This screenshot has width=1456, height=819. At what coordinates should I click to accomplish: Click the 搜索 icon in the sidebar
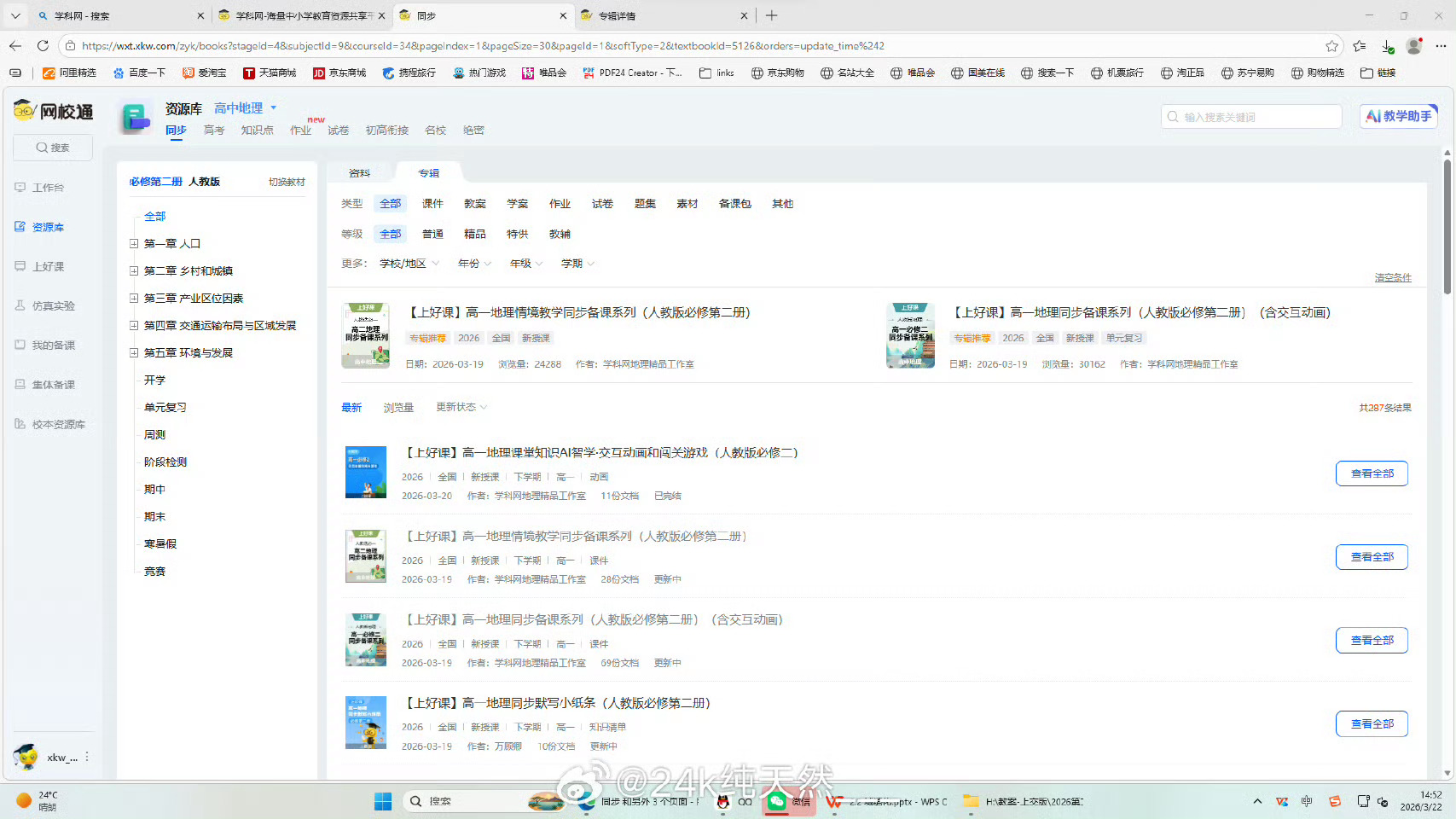point(51,147)
